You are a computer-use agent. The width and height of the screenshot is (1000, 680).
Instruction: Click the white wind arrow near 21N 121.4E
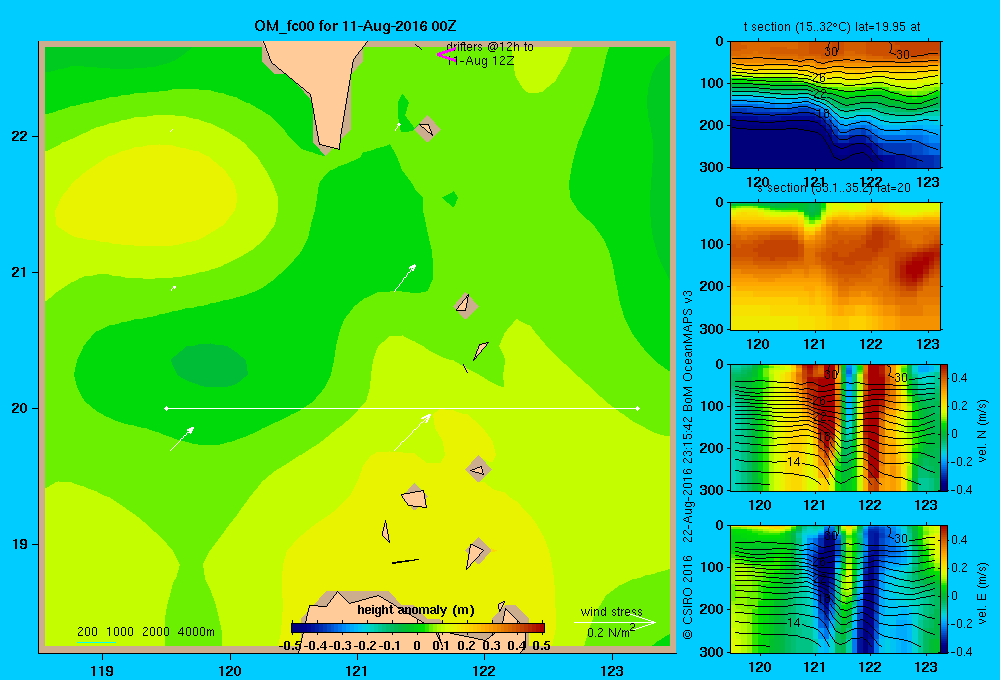405,278
